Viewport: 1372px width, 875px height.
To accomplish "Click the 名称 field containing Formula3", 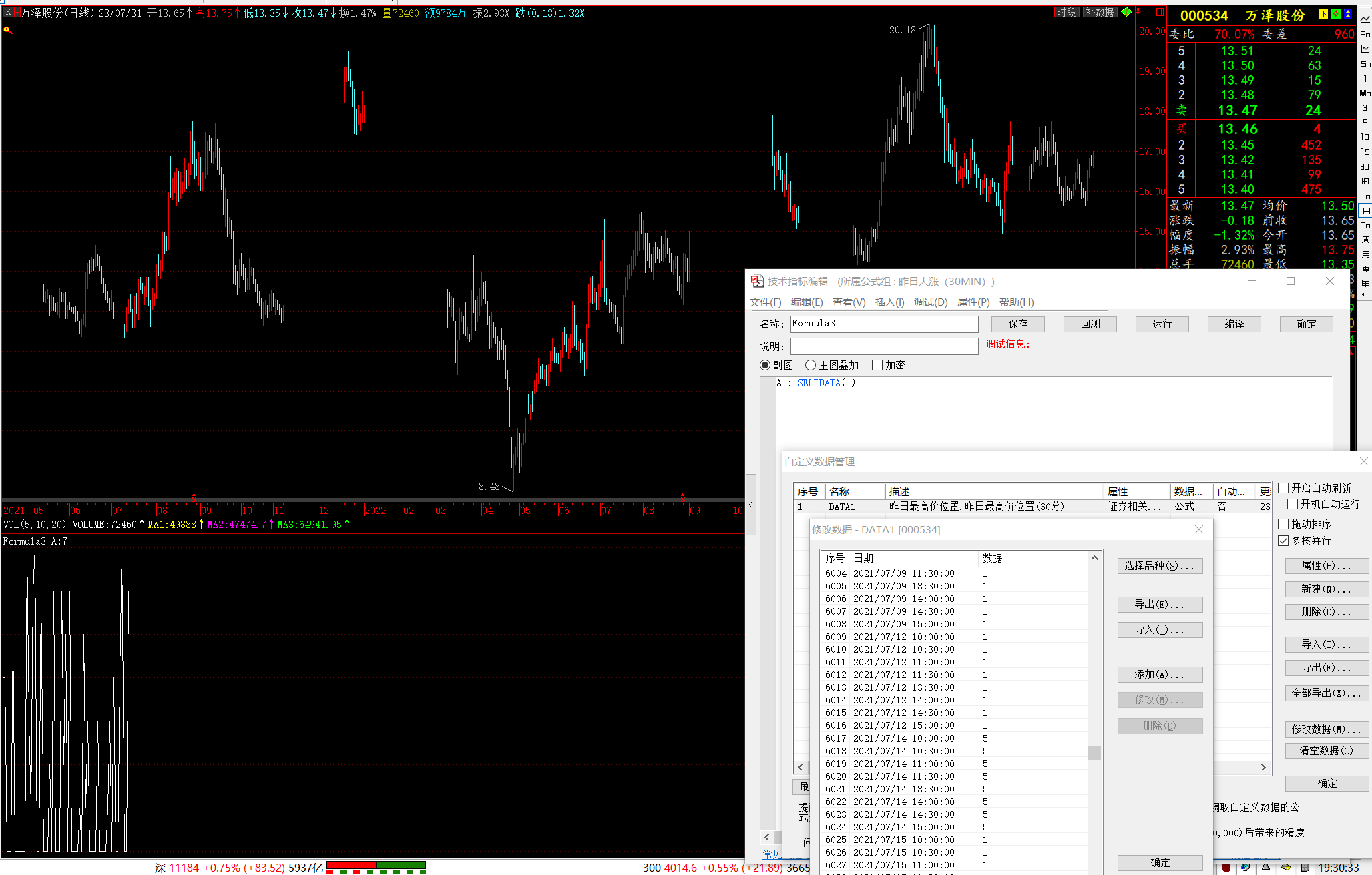I will pos(884,324).
